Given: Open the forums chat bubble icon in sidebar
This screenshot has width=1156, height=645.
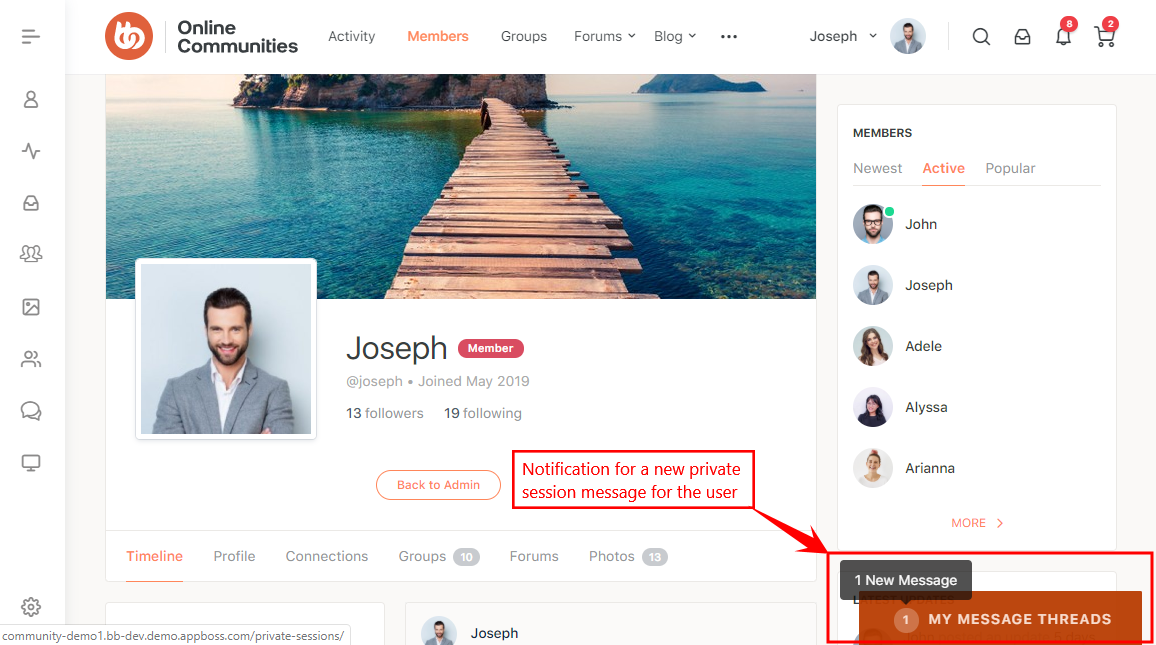Looking at the screenshot, I should coord(31,411).
